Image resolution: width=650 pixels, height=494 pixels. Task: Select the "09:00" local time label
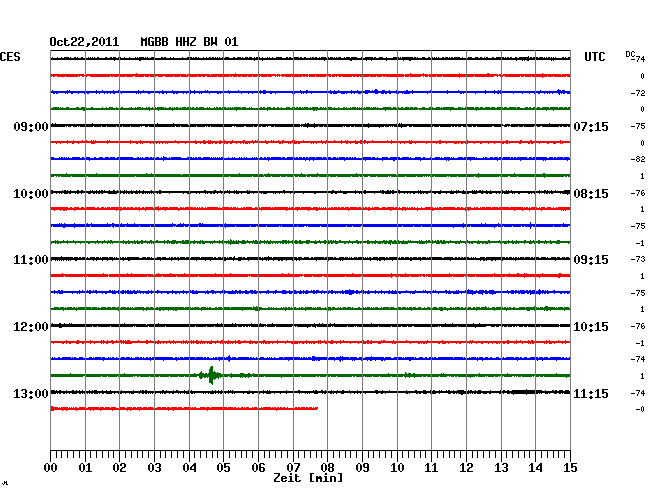[x=31, y=126]
